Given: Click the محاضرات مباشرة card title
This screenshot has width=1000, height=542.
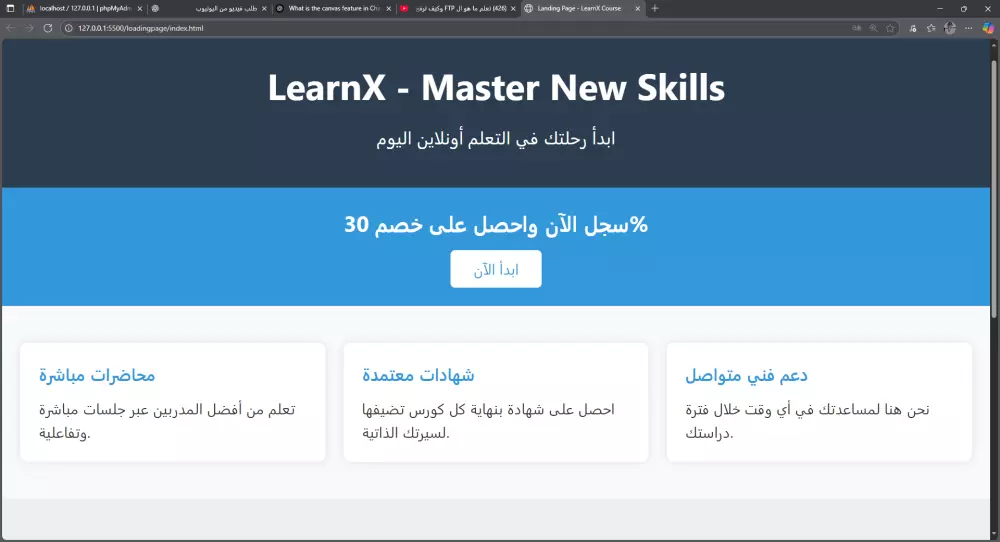Looking at the screenshot, I should [x=97, y=375].
